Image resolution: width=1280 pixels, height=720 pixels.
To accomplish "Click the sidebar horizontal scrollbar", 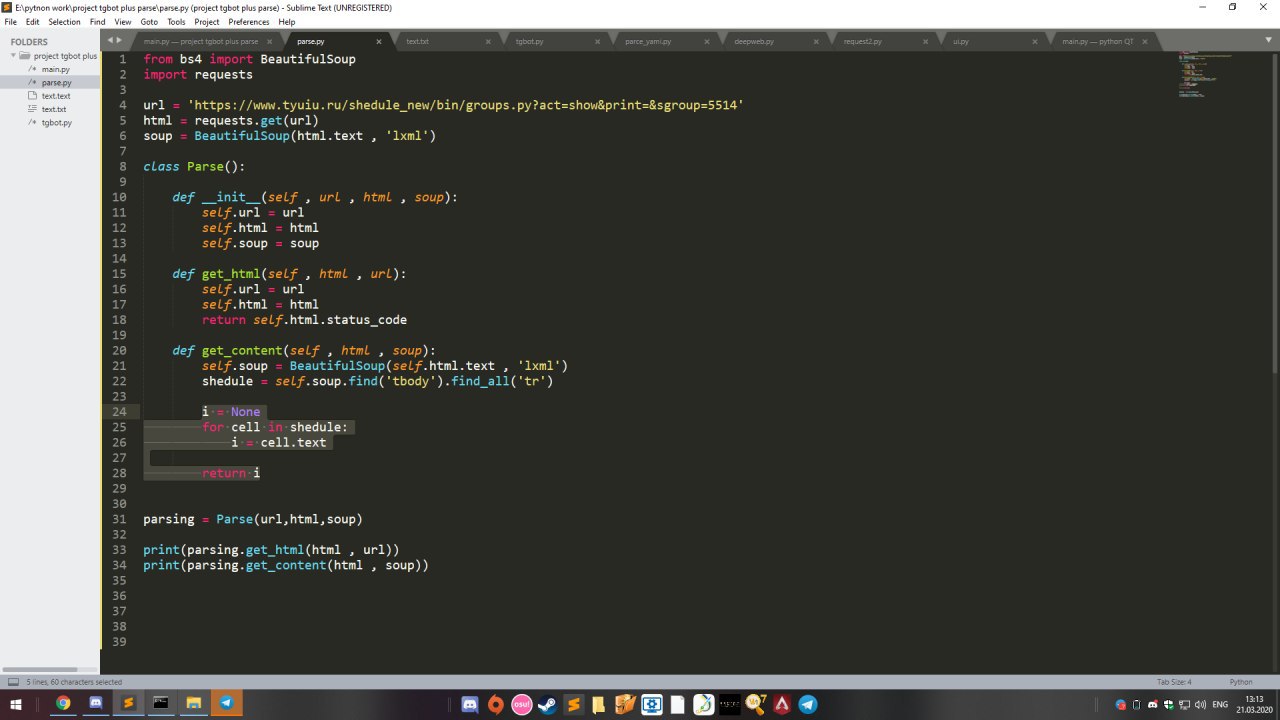I will point(40,669).
